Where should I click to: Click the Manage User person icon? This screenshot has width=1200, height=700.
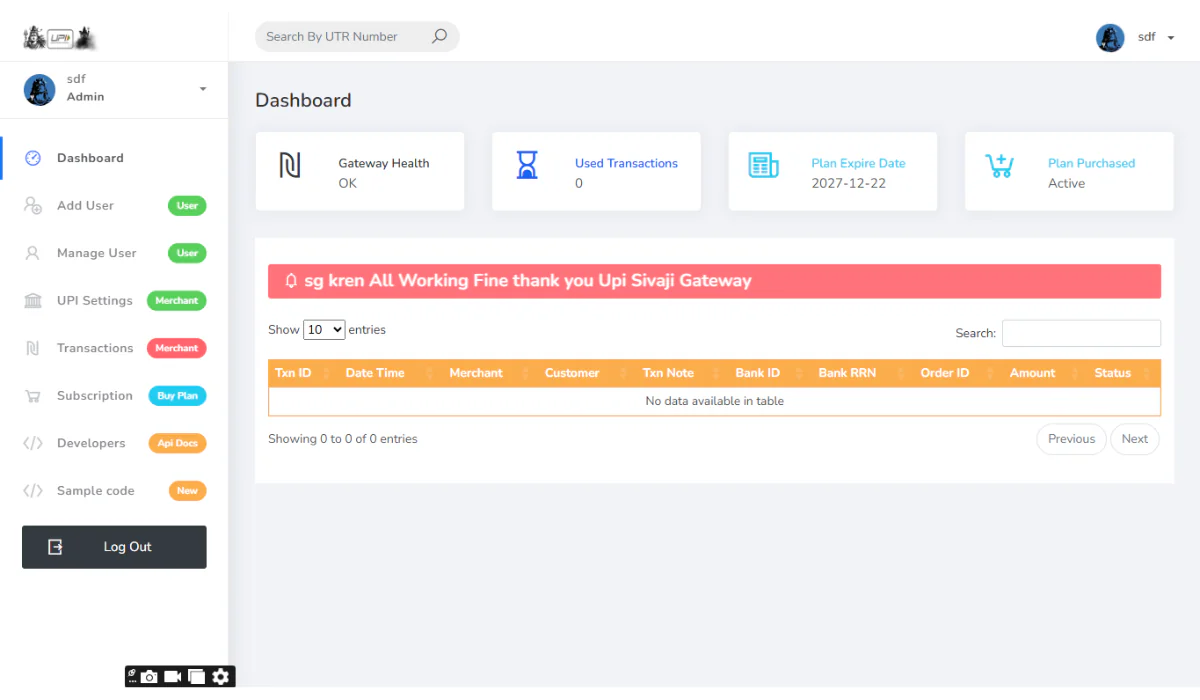coord(32,253)
